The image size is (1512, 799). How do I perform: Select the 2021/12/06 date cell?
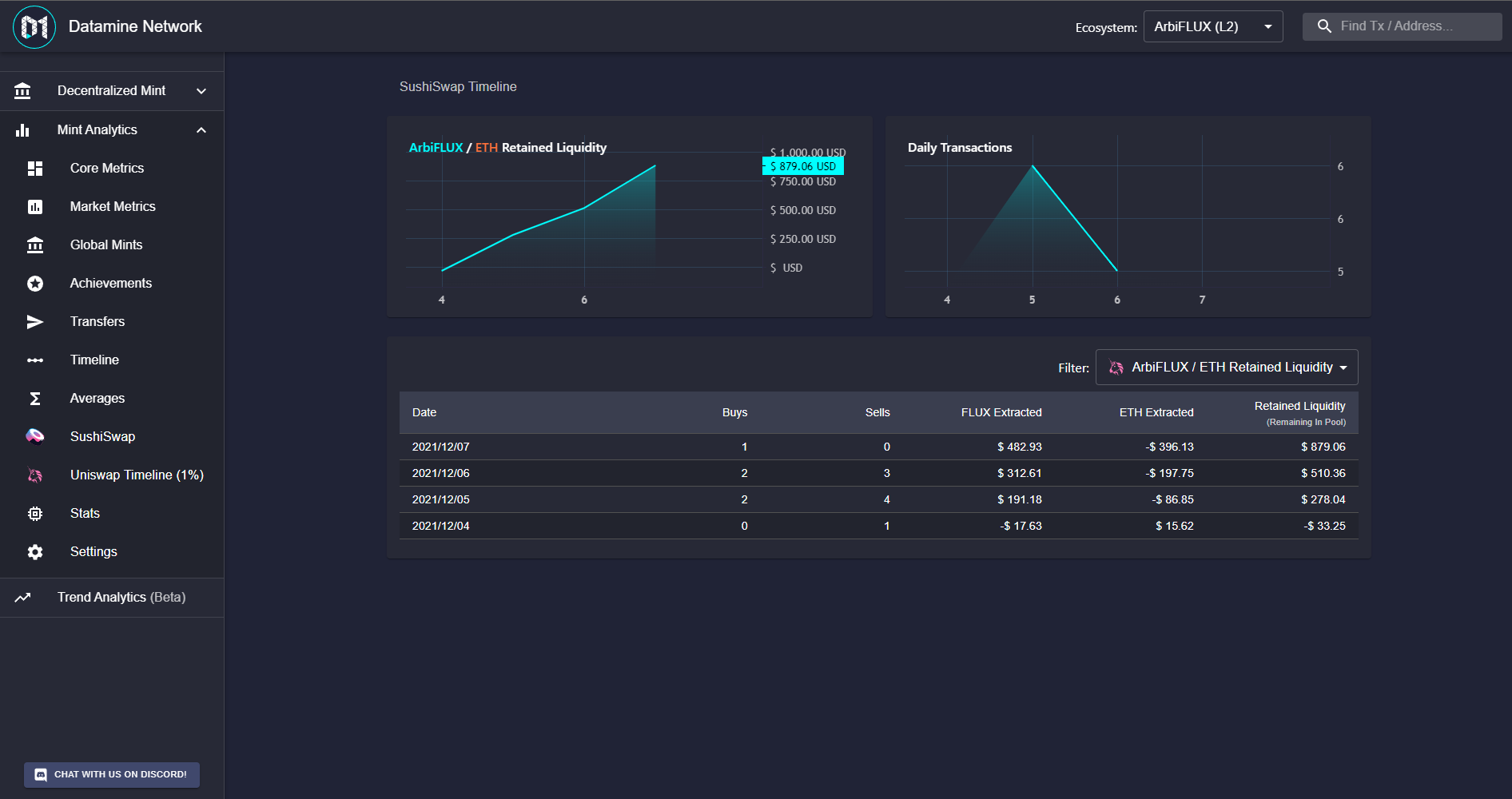441,474
